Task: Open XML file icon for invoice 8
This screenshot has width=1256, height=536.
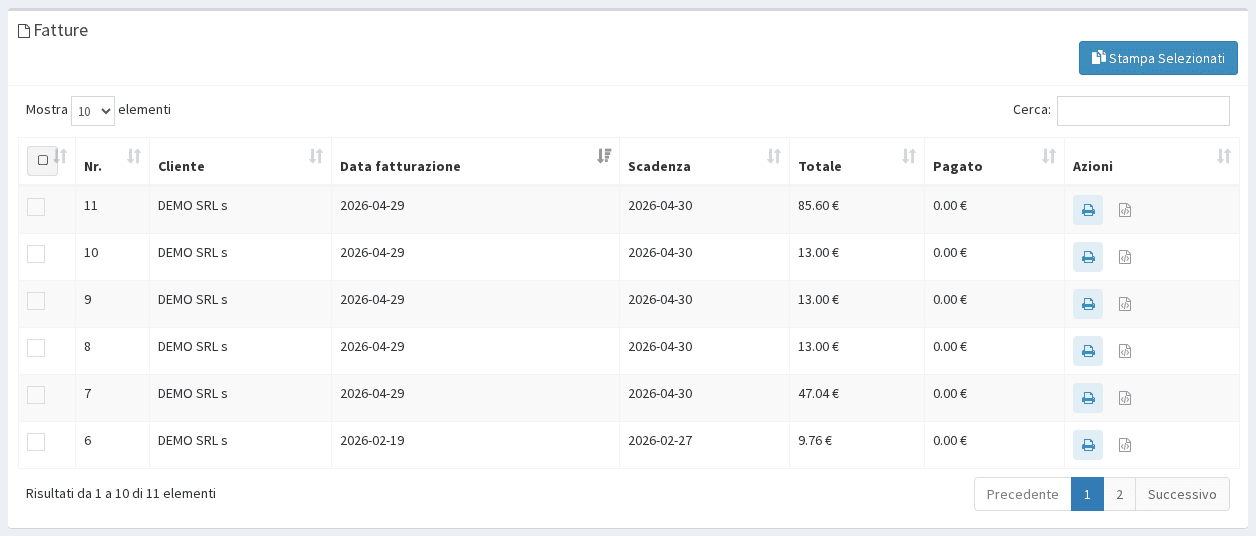Action: pos(1125,351)
